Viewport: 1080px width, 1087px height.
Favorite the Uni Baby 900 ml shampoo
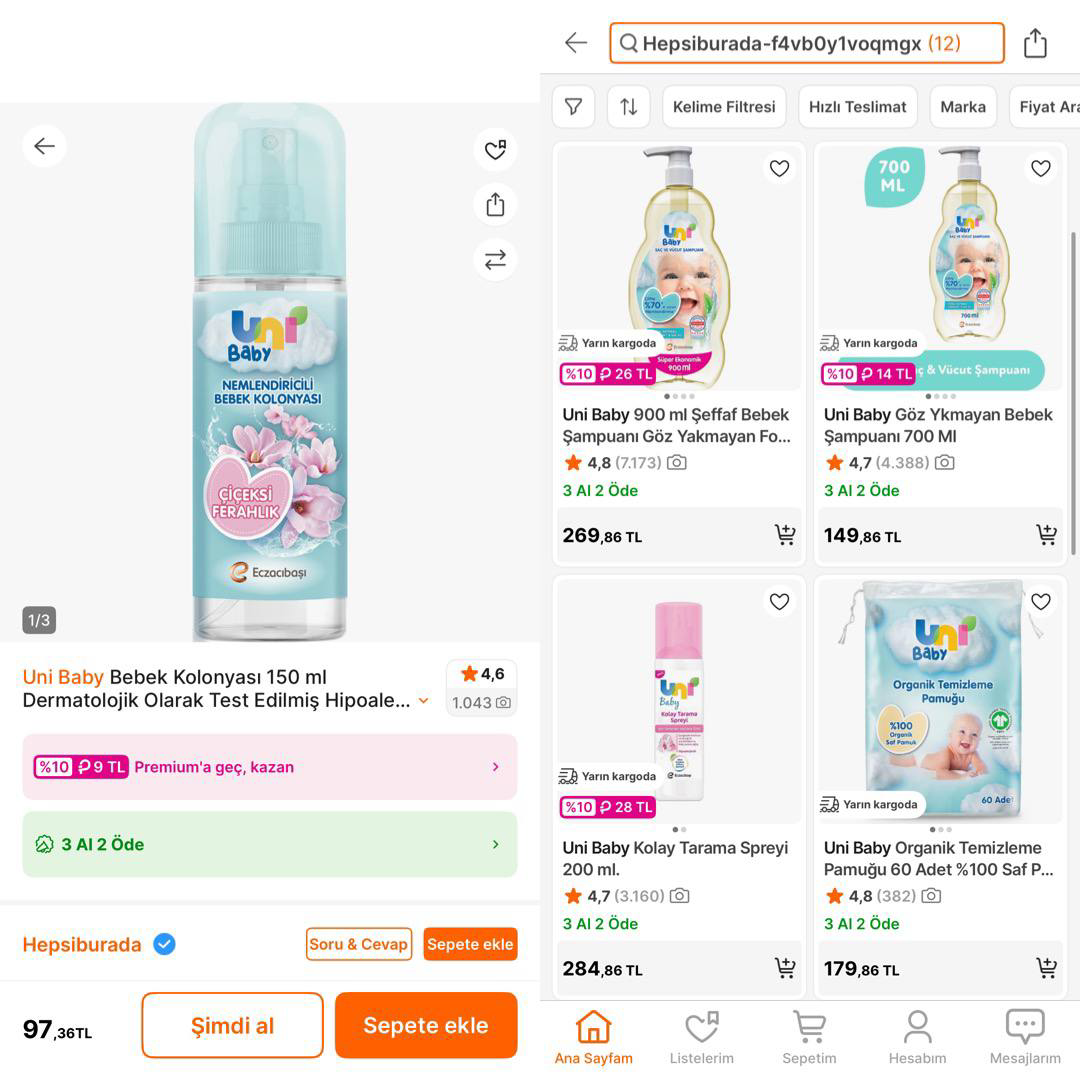point(779,168)
